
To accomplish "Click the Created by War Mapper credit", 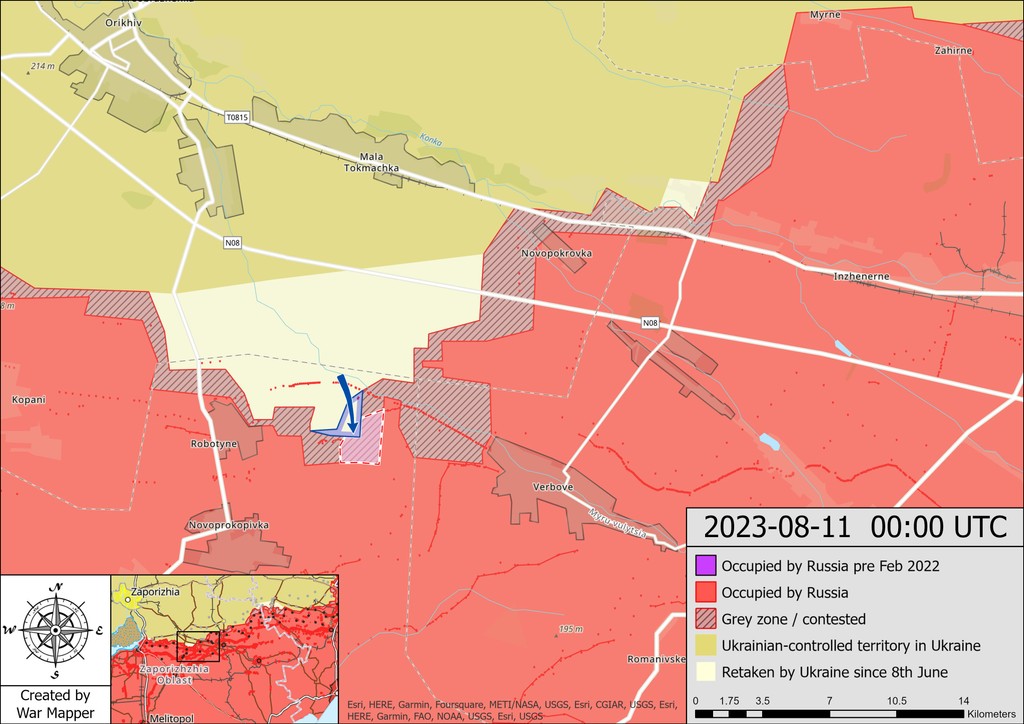I will click(56, 704).
